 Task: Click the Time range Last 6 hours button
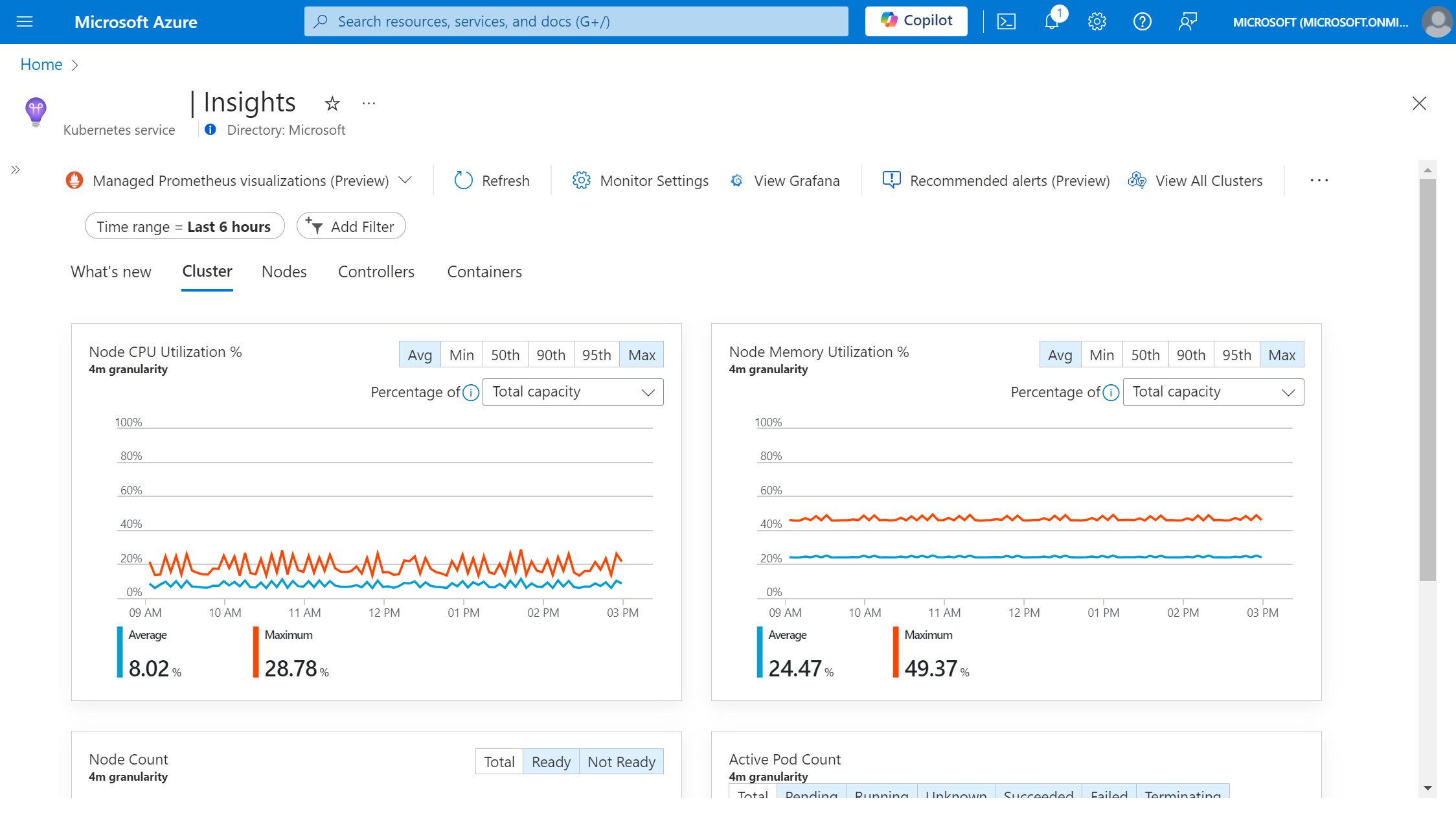pos(183,226)
